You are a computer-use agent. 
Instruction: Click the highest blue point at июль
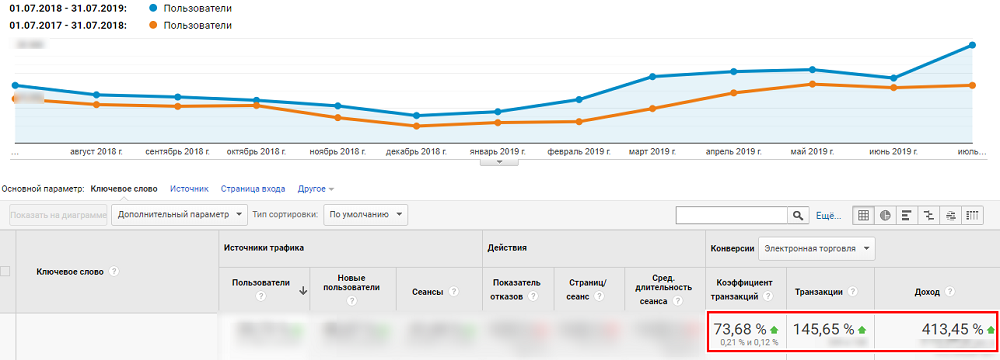[972, 45]
